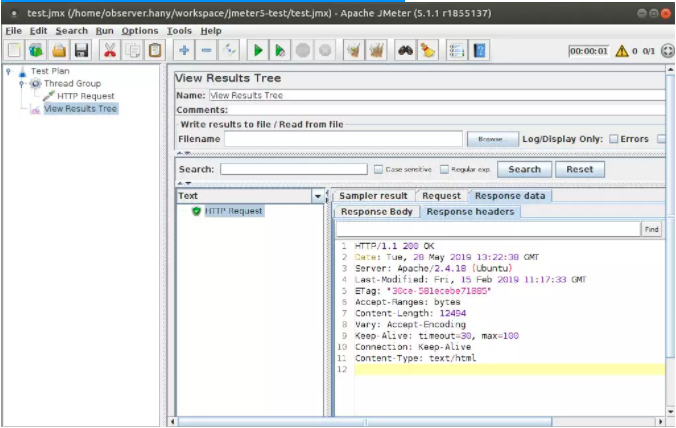
Task: Expand all nodes with plus icon
Action: click(x=184, y=50)
